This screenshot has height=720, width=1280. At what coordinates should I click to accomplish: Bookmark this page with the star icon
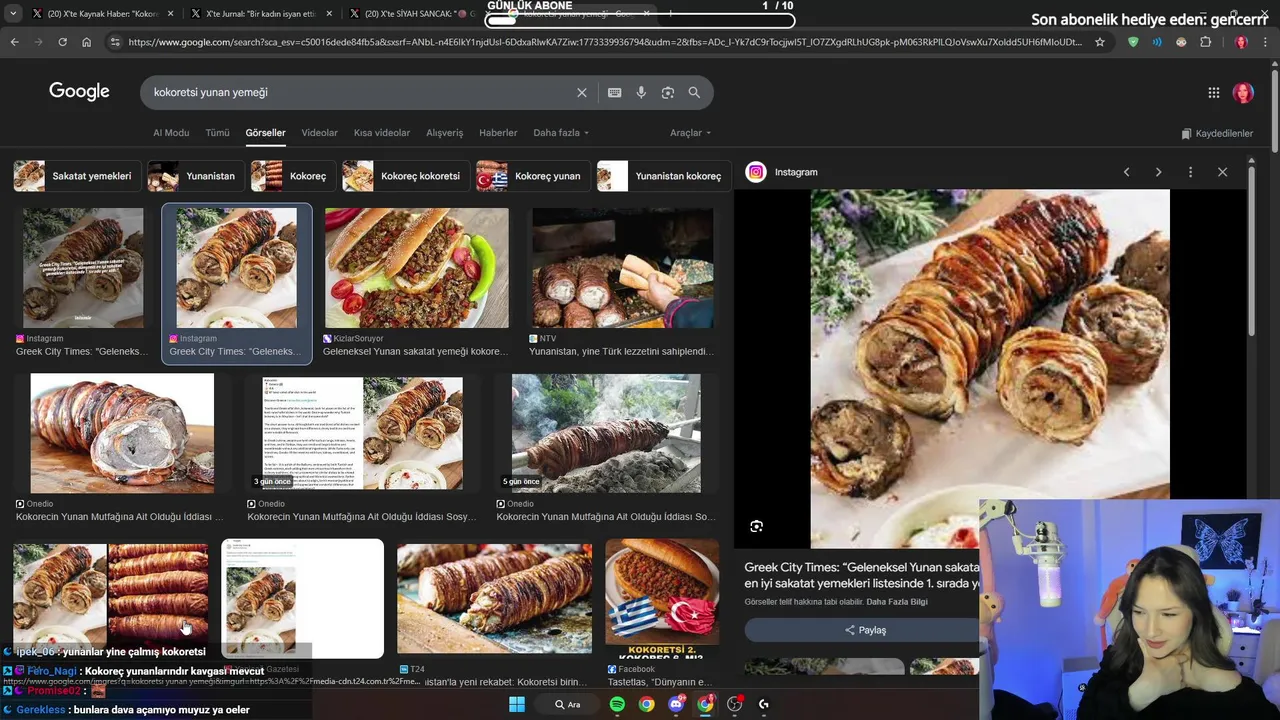(x=1100, y=42)
